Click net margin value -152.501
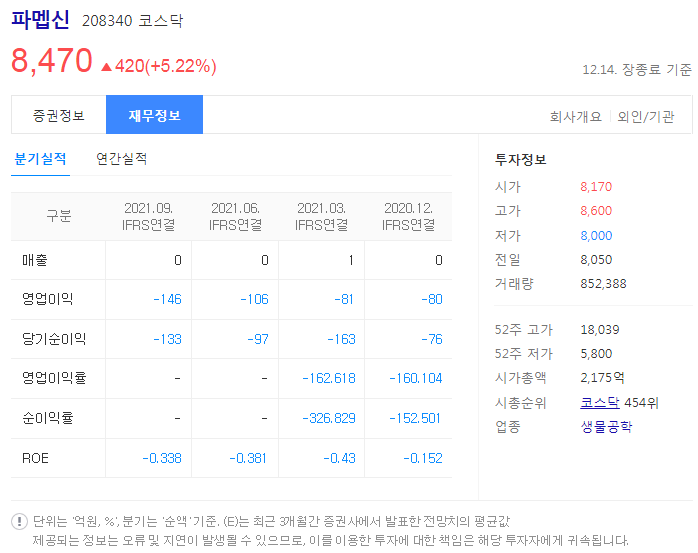Image resolution: width=698 pixels, height=553 pixels. click(x=415, y=418)
